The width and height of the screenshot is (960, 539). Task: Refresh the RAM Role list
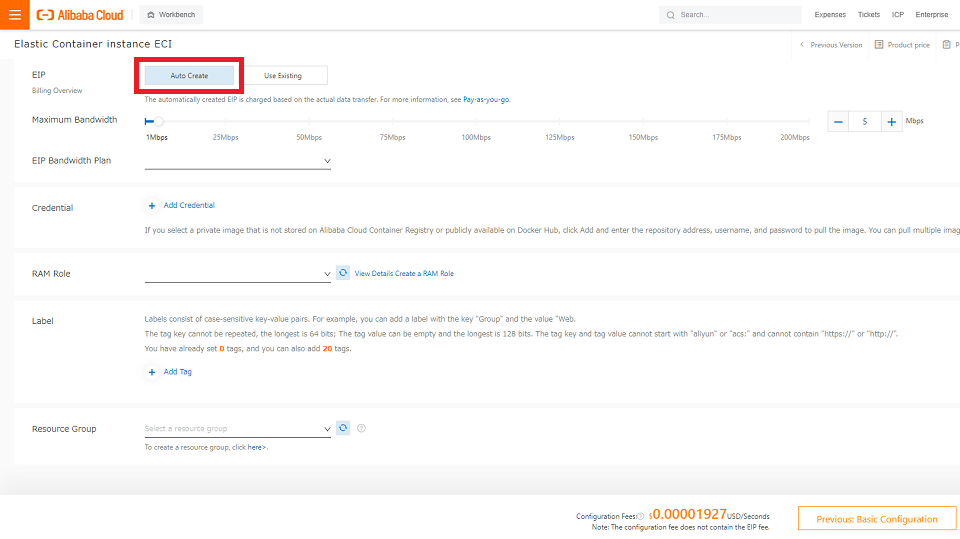(x=343, y=273)
